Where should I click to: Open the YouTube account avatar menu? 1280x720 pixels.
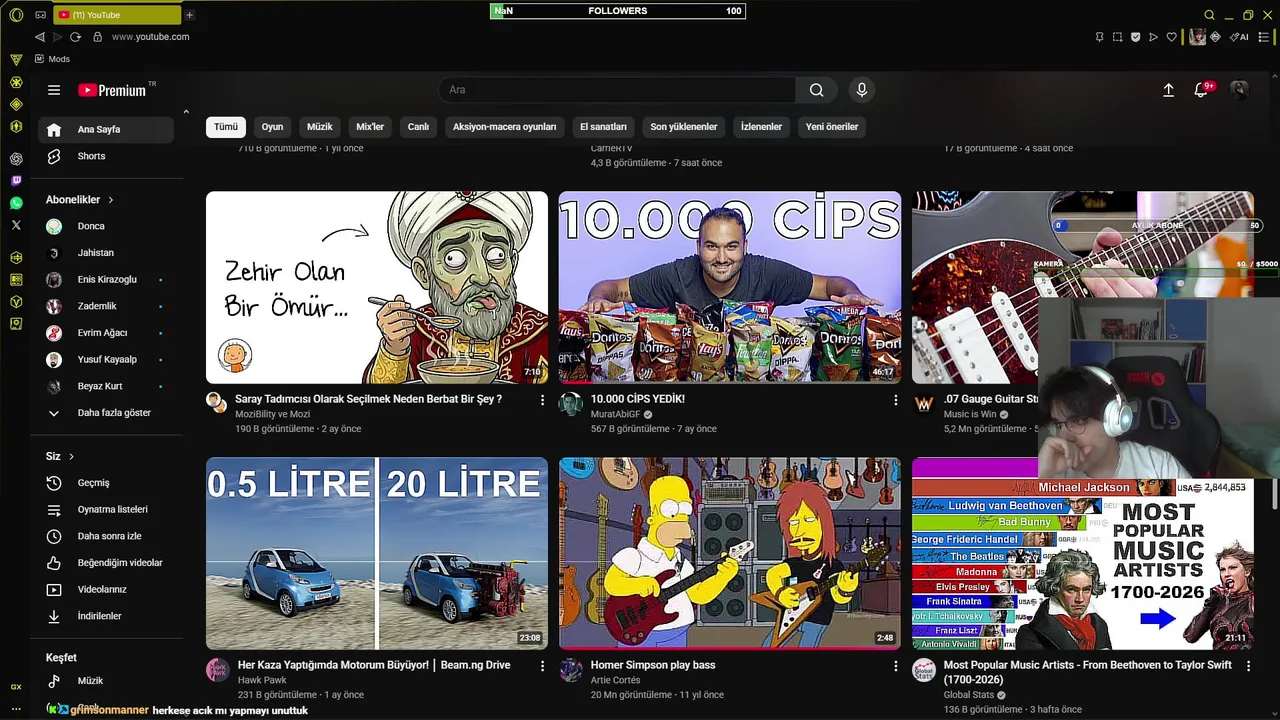point(1239,90)
